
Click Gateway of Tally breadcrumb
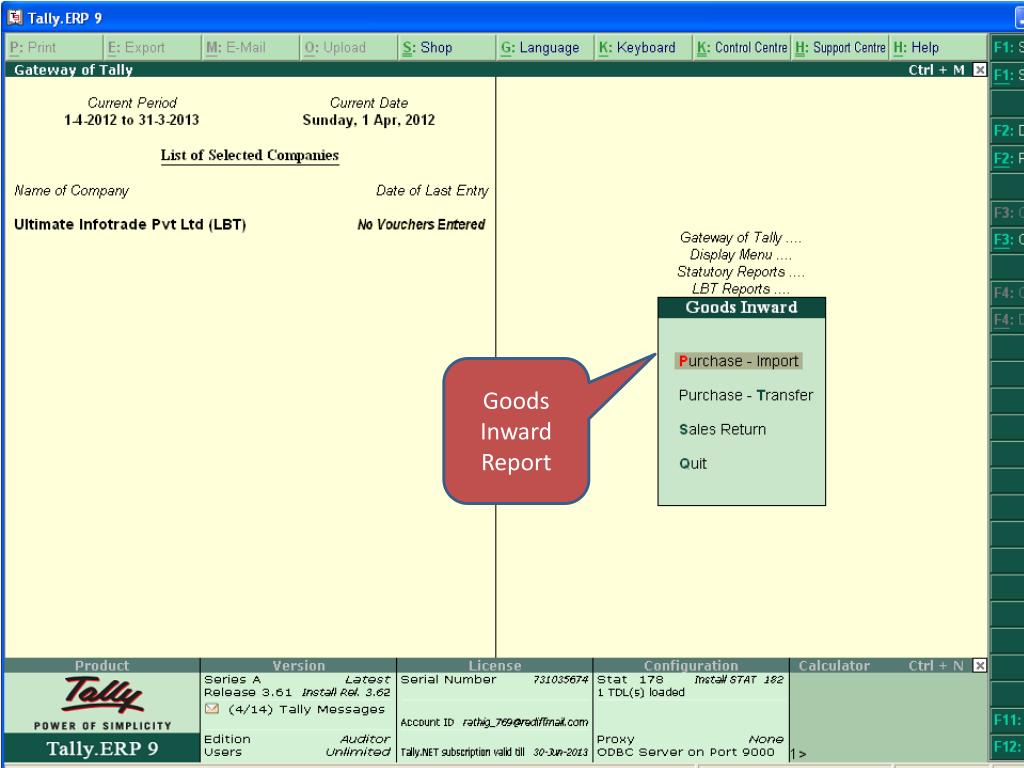coord(741,238)
